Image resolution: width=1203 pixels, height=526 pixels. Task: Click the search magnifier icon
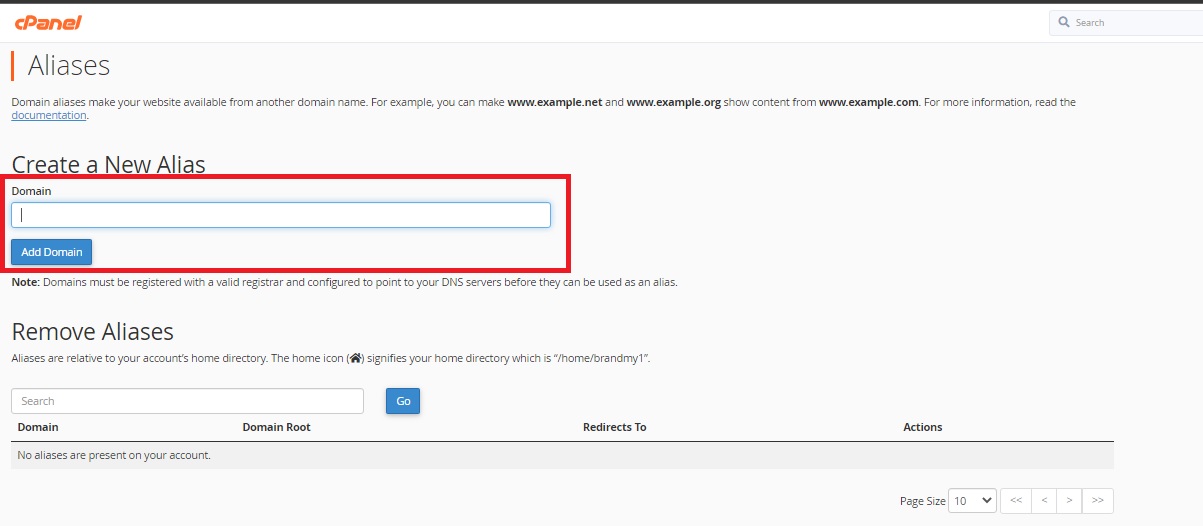tap(1064, 22)
